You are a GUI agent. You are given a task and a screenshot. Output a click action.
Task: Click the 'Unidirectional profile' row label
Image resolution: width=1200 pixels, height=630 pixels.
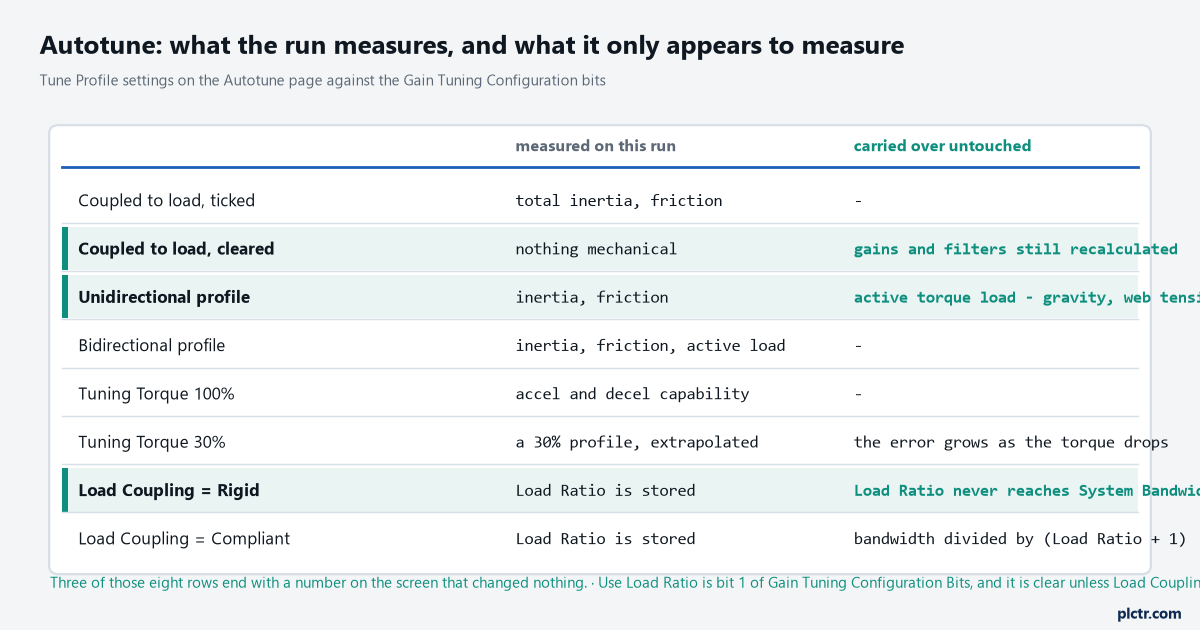tap(164, 297)
